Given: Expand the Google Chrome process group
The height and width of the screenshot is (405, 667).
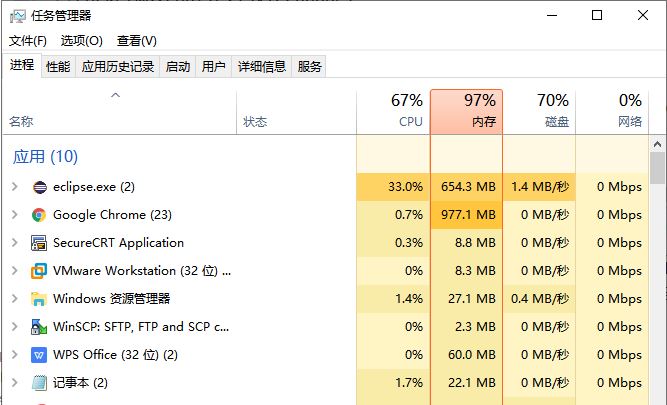Looking at the screenshot, I should coord(14,215).
